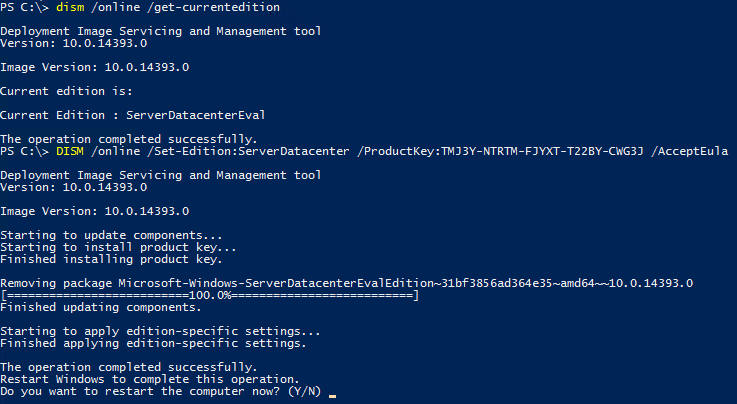Click the ServerDatacenterEval edition value

tap(196, 115)
